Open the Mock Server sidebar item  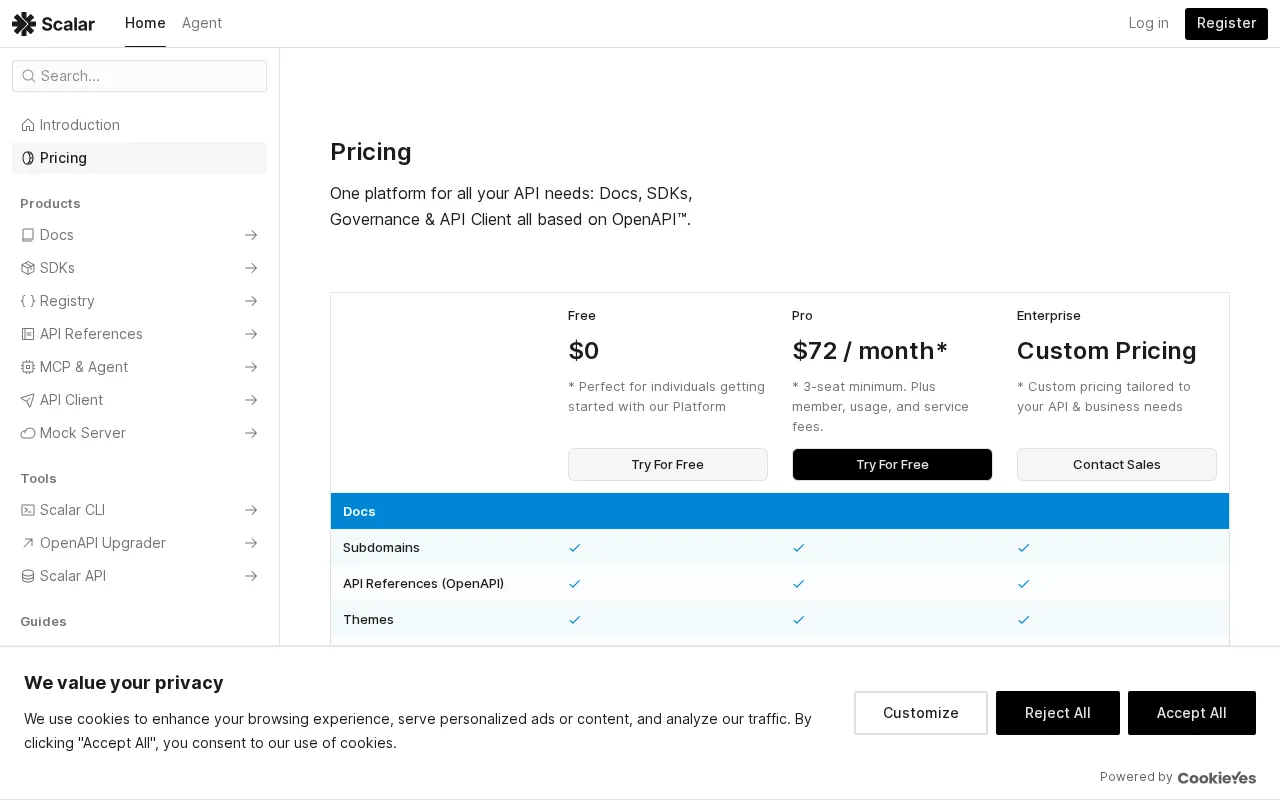[x=139, y=433]
